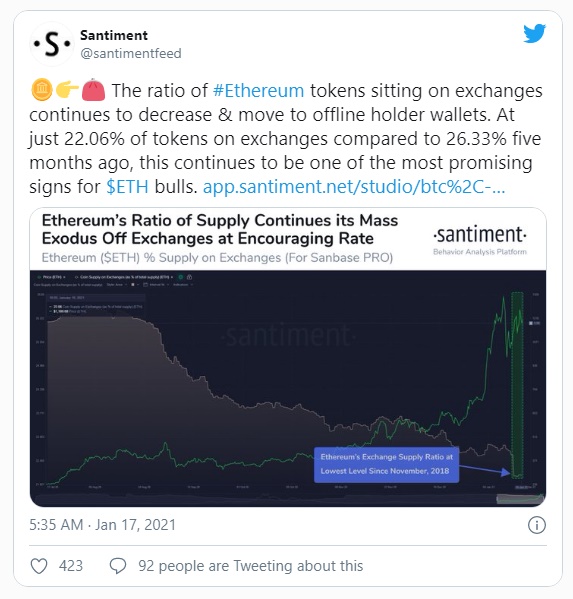The image size is (573, 599).
Task: Like the tweet with the heart icon
Action: click(39, 566)
